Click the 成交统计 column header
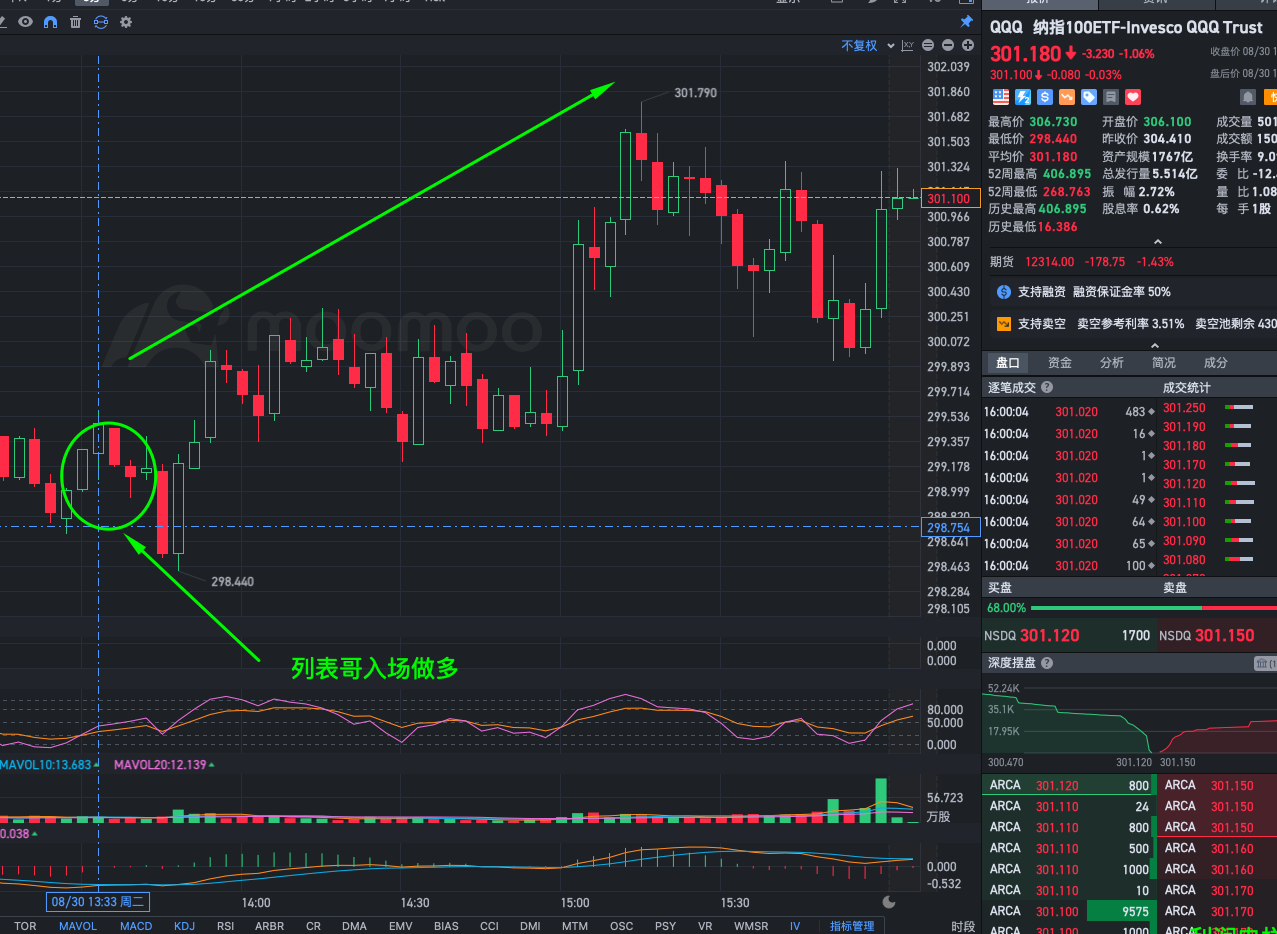1277x934 pixels. click(x=1186, y=388)
